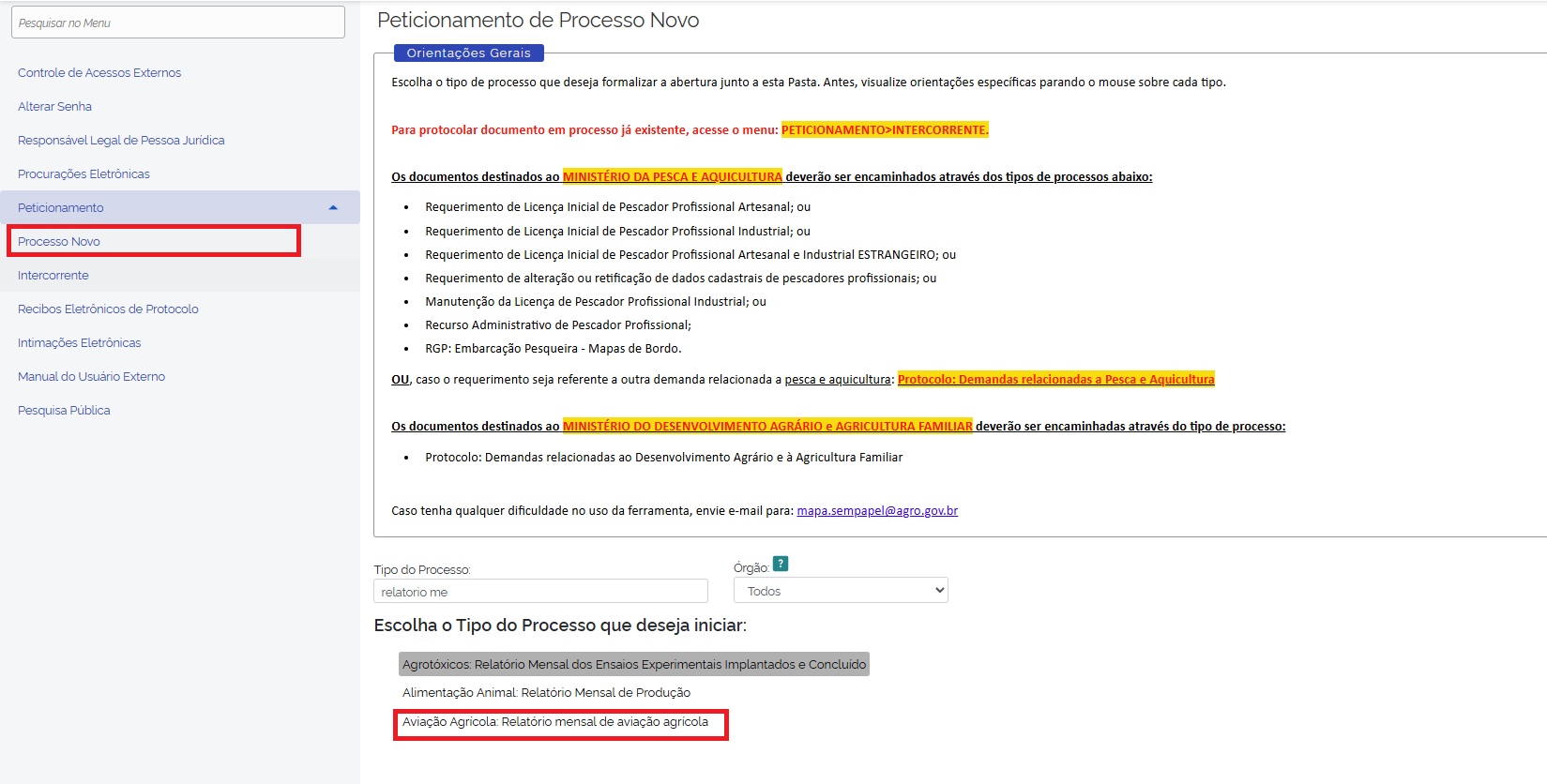Viewport: 1547px width, 784px height.
Task: Click Protocolo: Demandas relacionadas a Pesca e Aquicultura
Action: click(x=1056, y=379)
